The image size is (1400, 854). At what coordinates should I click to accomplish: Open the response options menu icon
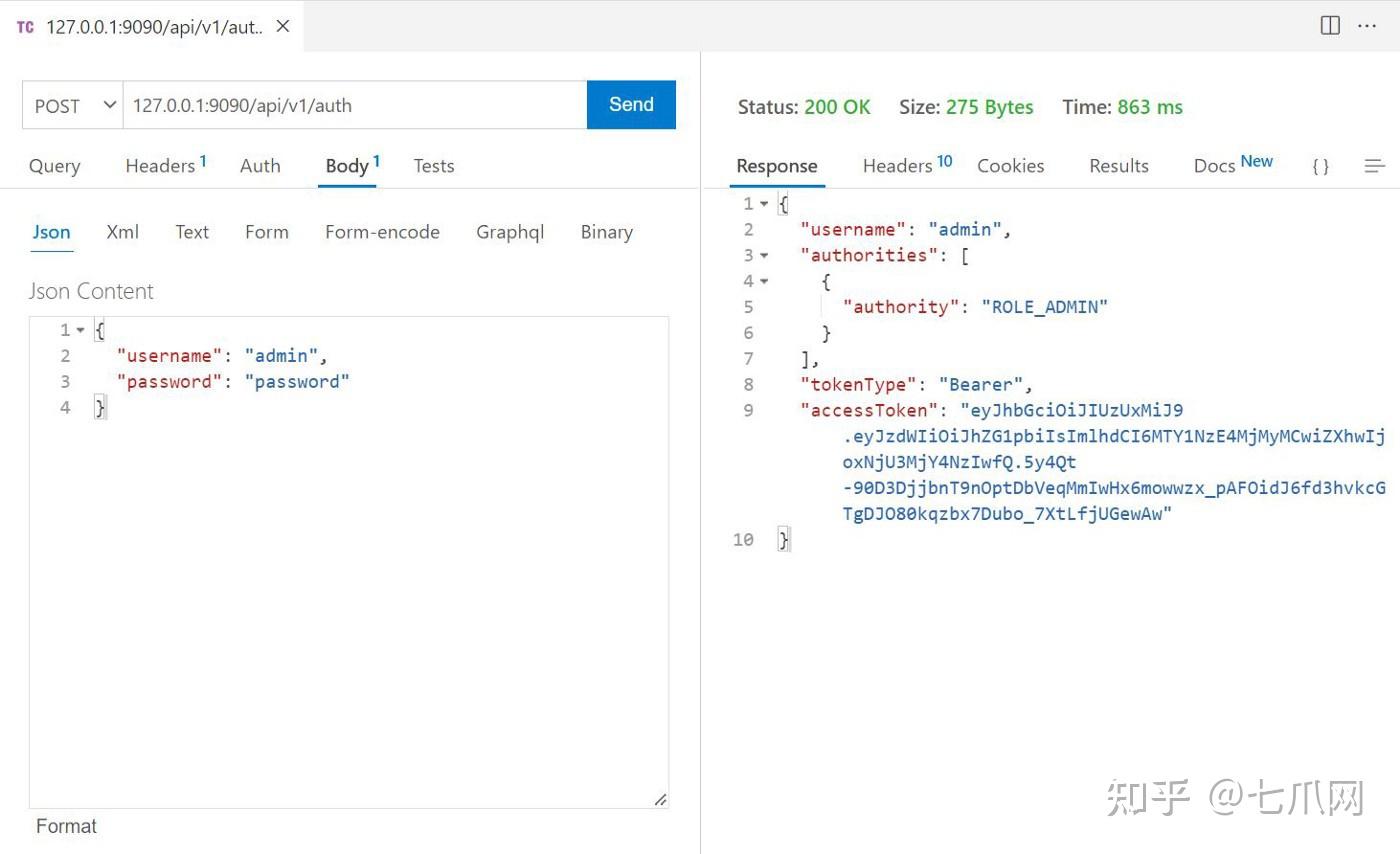coord(1375,166)
